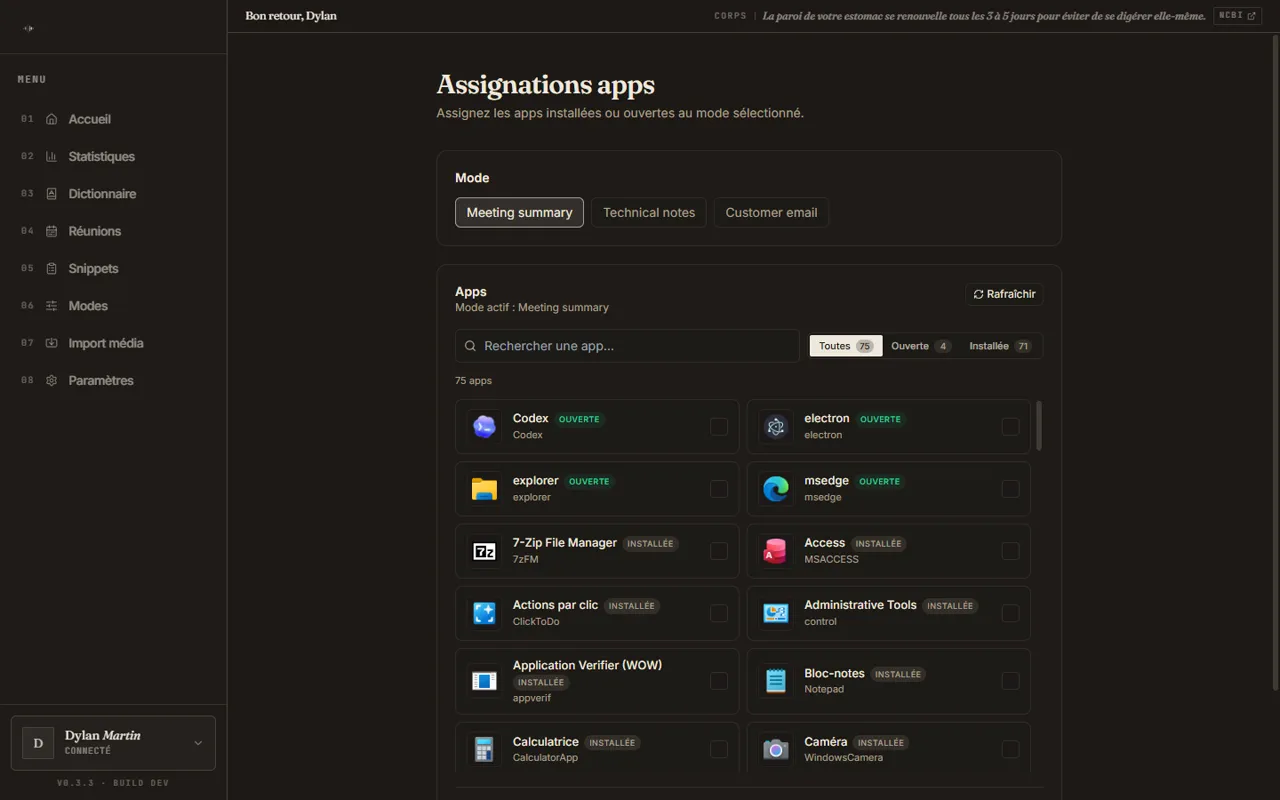The height and width of the screenshot is (800, 1280).
Task: Open the NCBI external link
Action: click(1237, 16)
